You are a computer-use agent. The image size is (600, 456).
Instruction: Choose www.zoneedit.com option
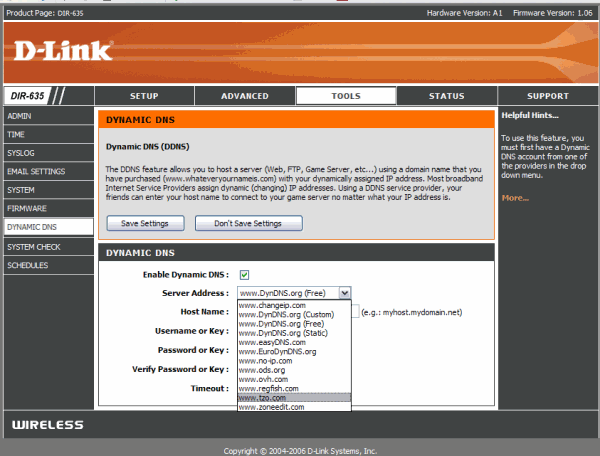[294, 407]
